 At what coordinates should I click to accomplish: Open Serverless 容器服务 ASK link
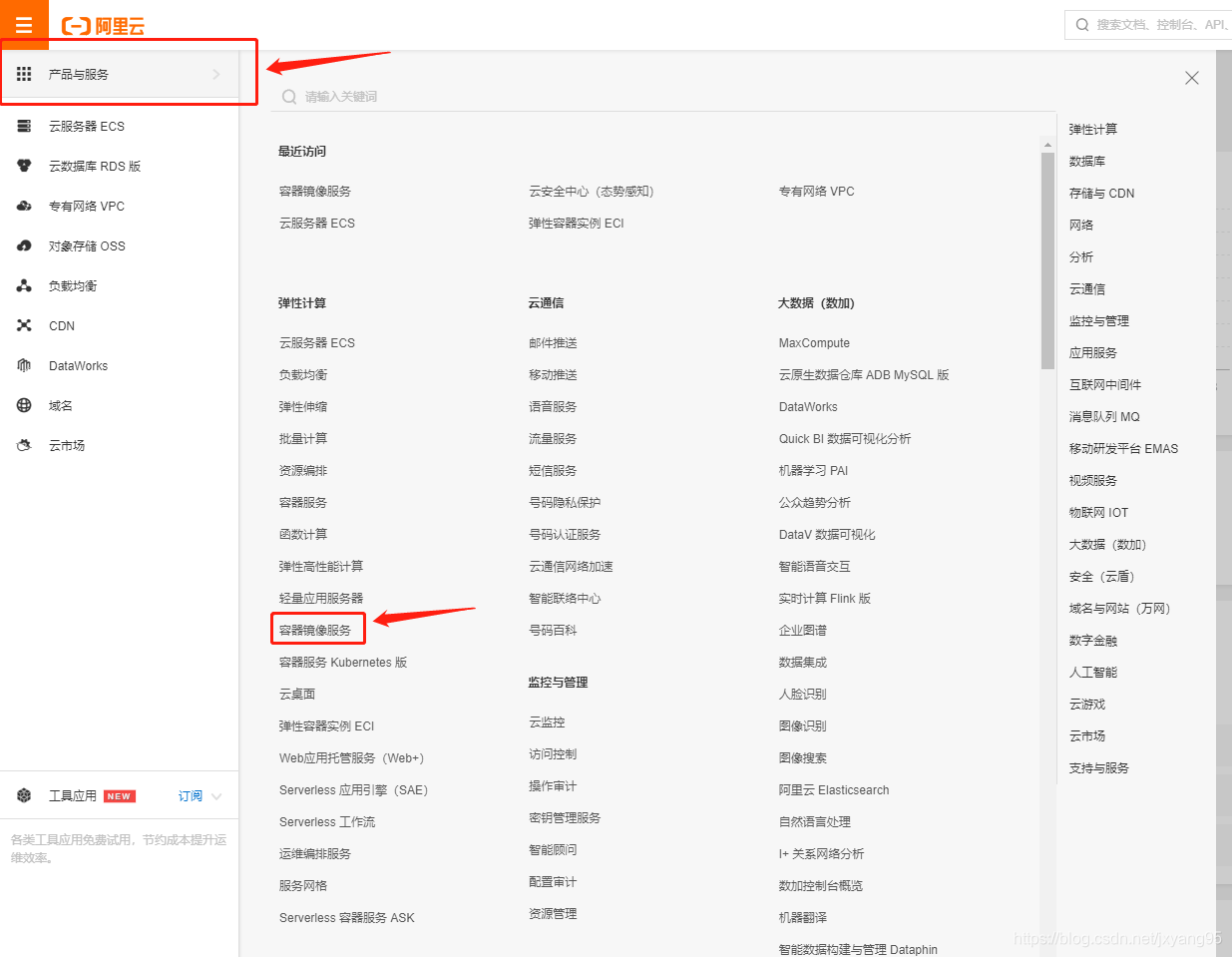point(347,918)
